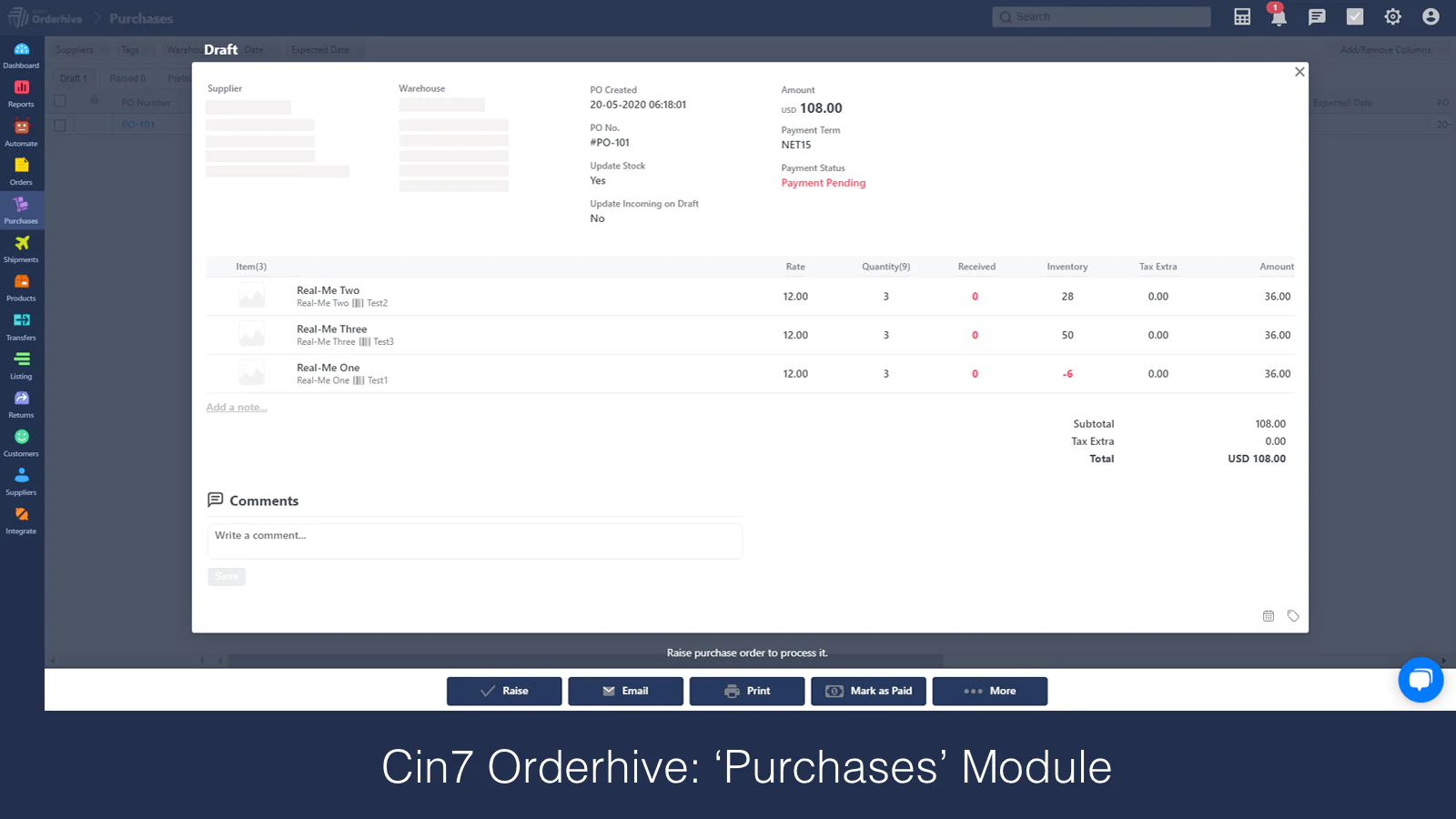Click the Real-Me Three item thumbnail
The width and height of the screenshot is (1456, 819).
tap(252, 335)
